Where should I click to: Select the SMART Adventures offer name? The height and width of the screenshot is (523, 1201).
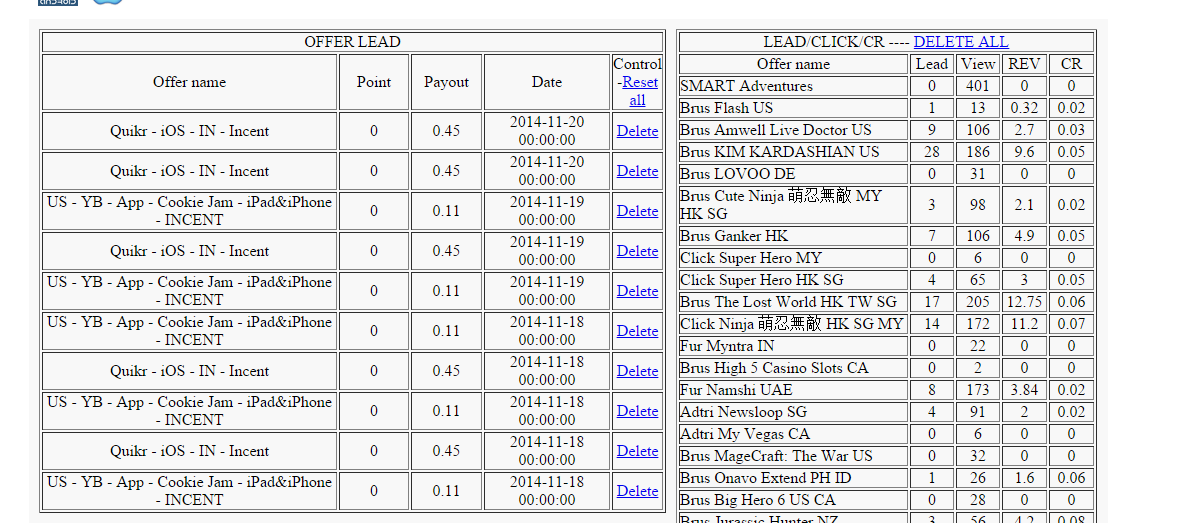[x=746, y=86]
